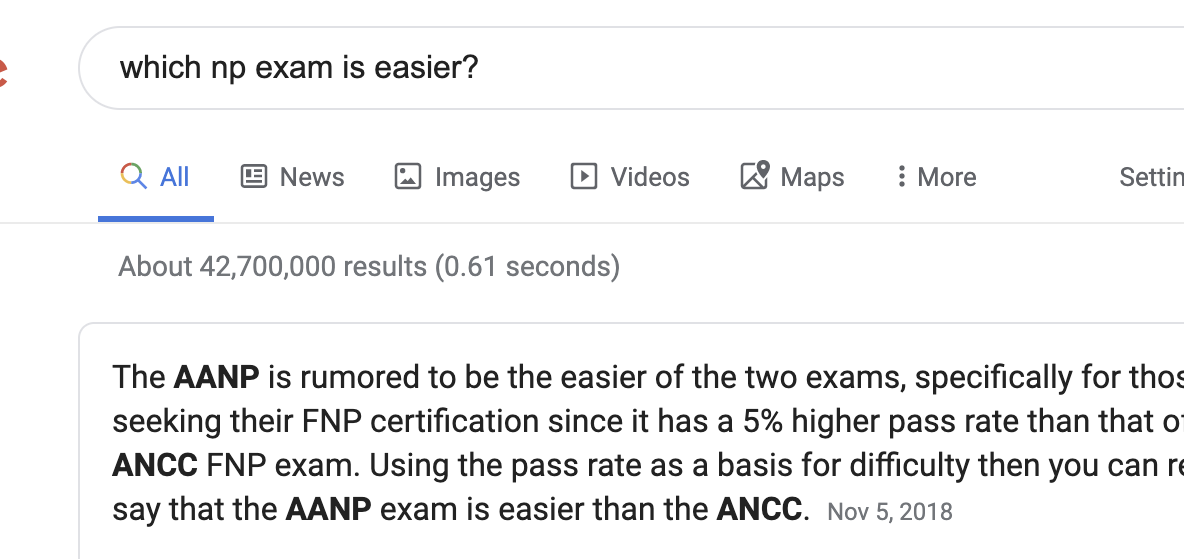Screen dimensions: 1184x559
Task: Open the partially visible Settings menu
Action: coord(1152,177)
